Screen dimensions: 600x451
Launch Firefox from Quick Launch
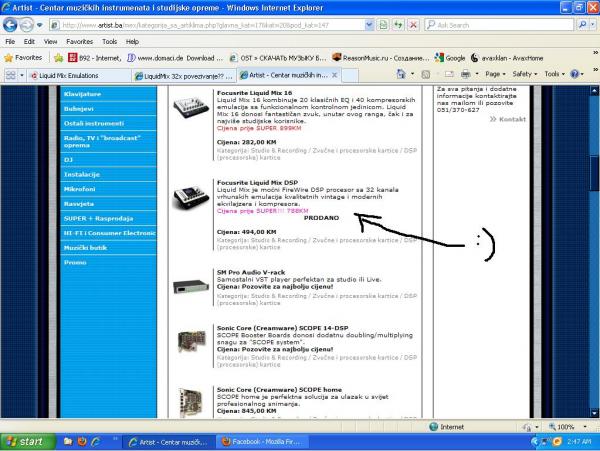pyautogui.click(x=82, y=442)
